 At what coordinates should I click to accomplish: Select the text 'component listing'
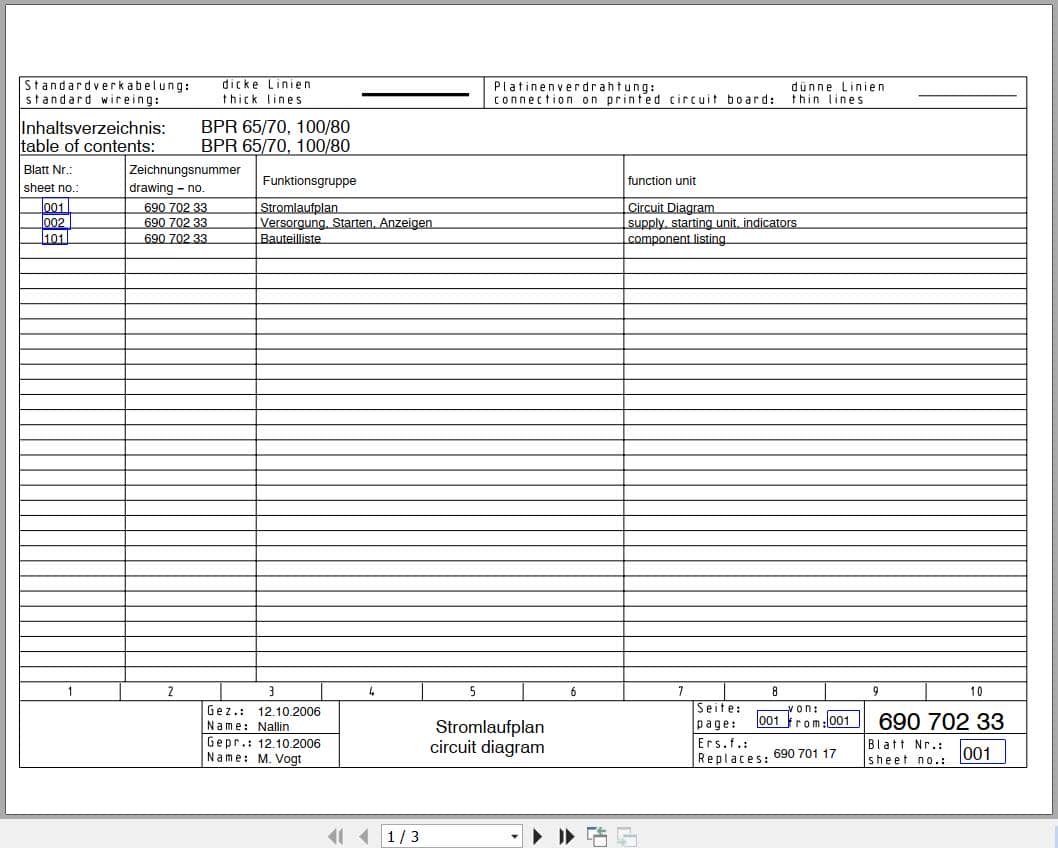click(677, 239)
